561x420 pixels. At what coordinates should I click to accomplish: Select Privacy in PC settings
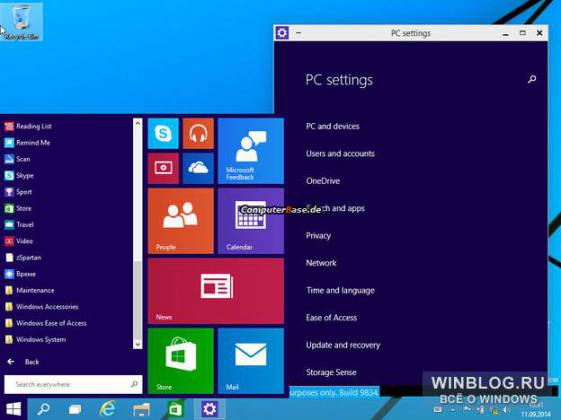click(x=318, y=236)
